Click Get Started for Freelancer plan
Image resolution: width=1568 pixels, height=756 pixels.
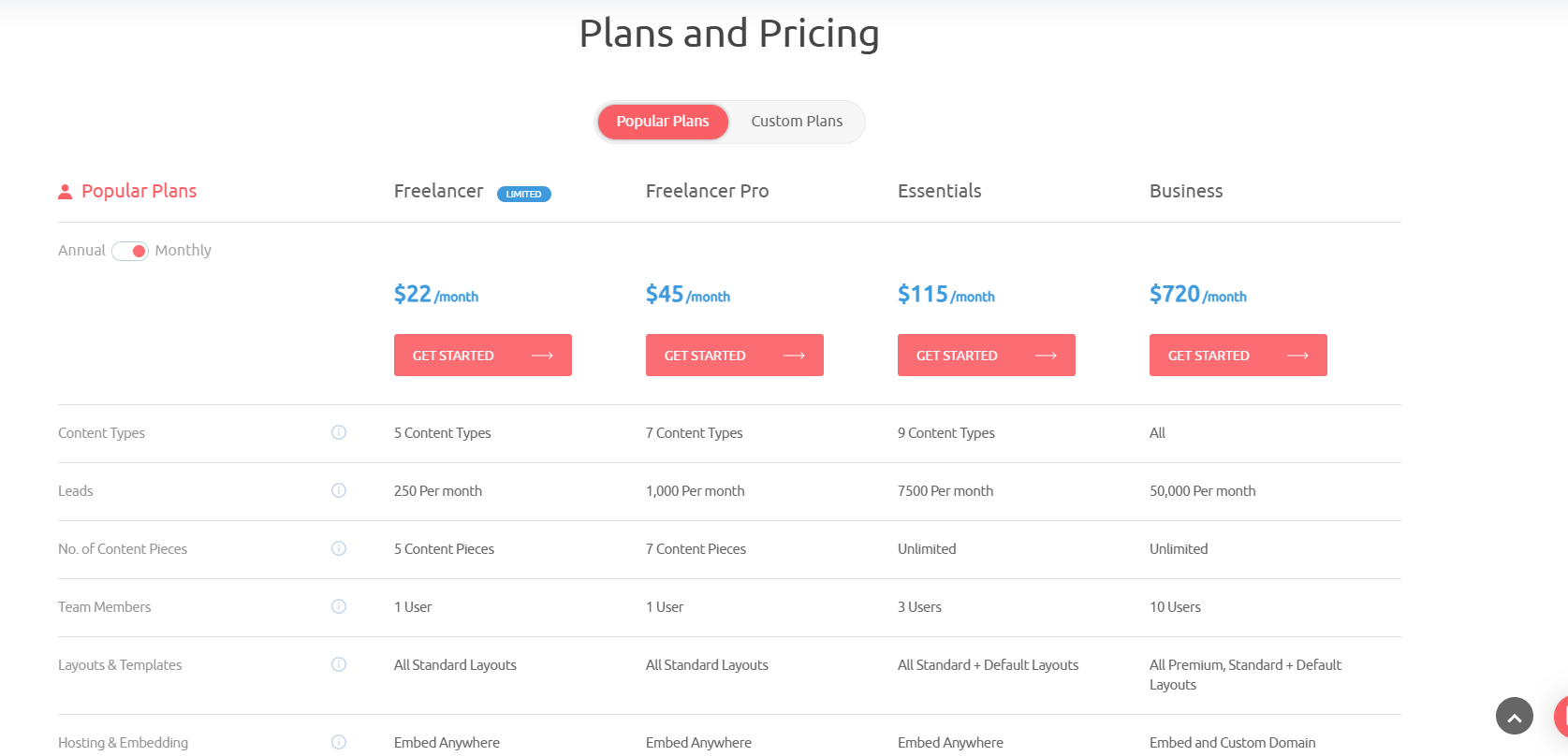pos(482,356)
